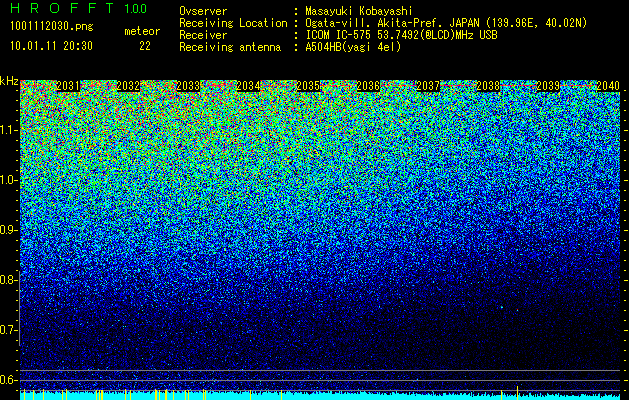Click the file name 1001112030.png
Image resolution: width=629 pixels, height=400 pixels.
point(52,26)
